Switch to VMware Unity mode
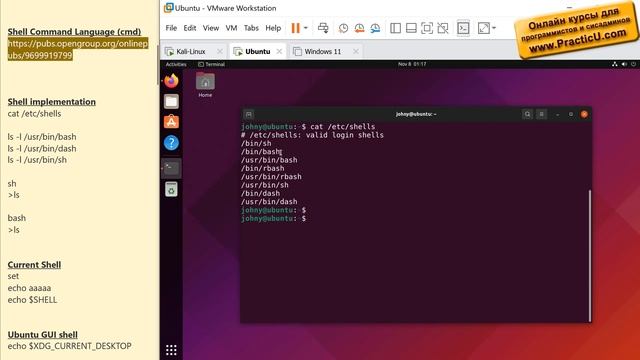The height and width of the screenshot is (360, 640). click(443, 28)
